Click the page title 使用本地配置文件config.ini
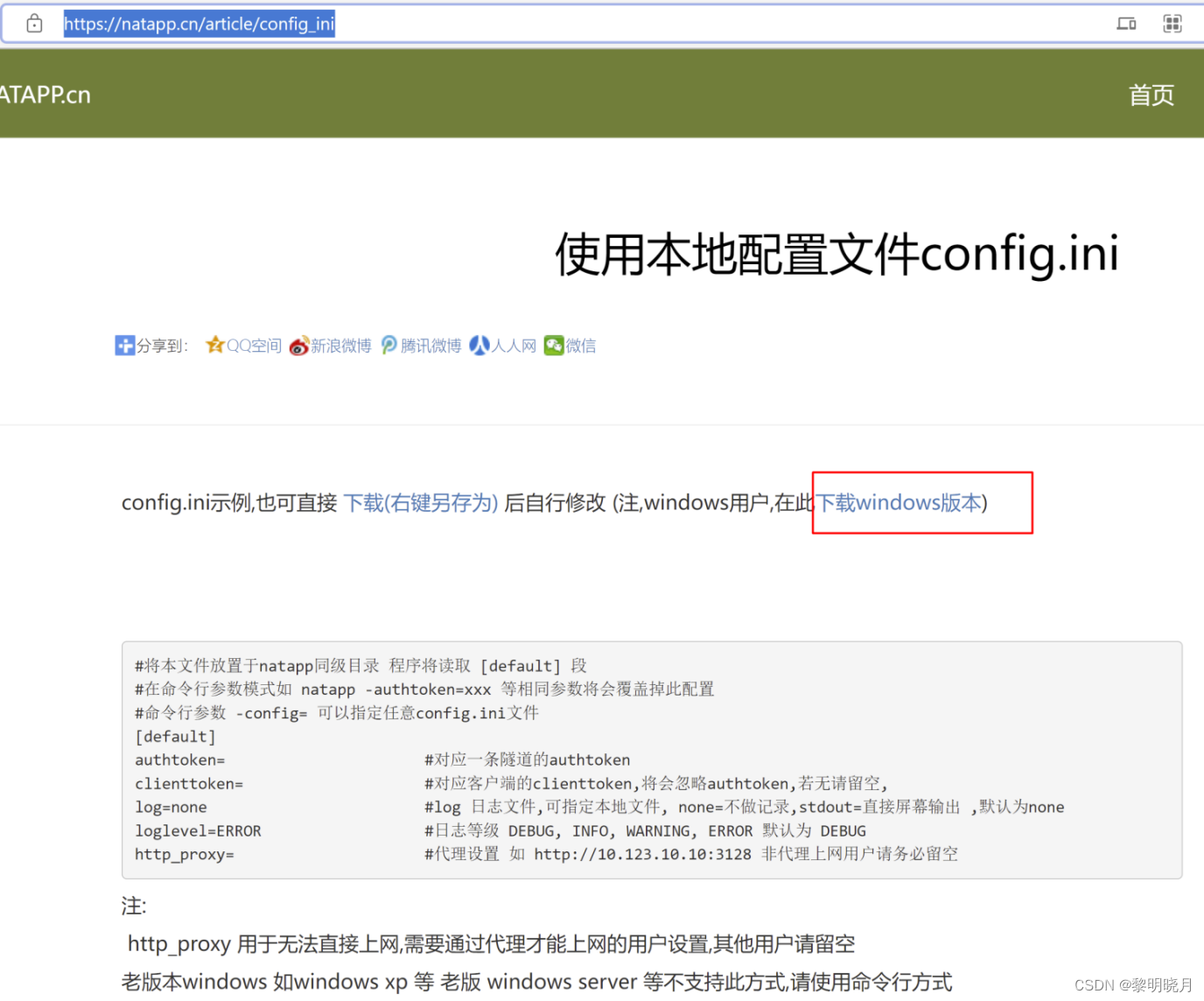1204x1001 pixels. coord(837,255)
